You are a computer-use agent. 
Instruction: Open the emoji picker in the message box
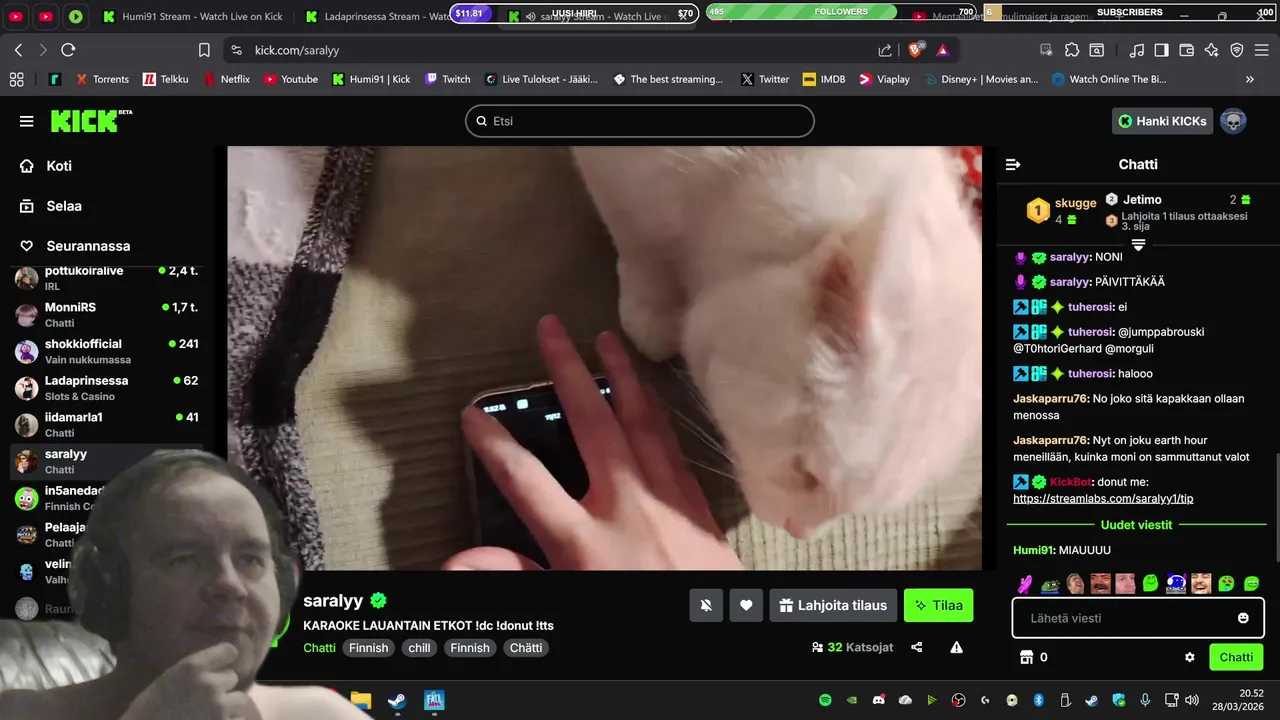pyautogui.click(x=1243, y=618)
